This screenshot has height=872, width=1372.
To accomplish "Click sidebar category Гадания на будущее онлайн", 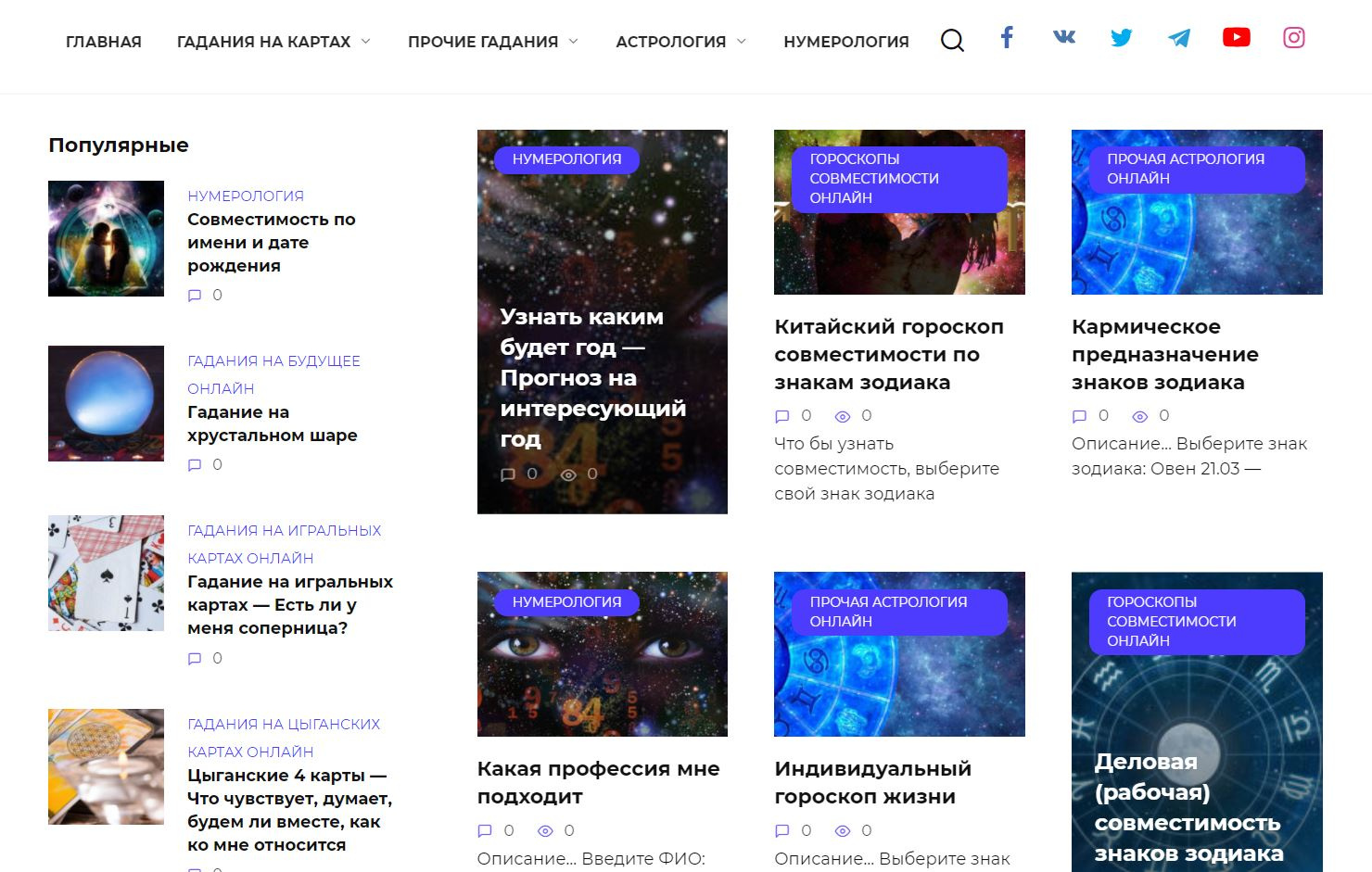I will [273, 374].
